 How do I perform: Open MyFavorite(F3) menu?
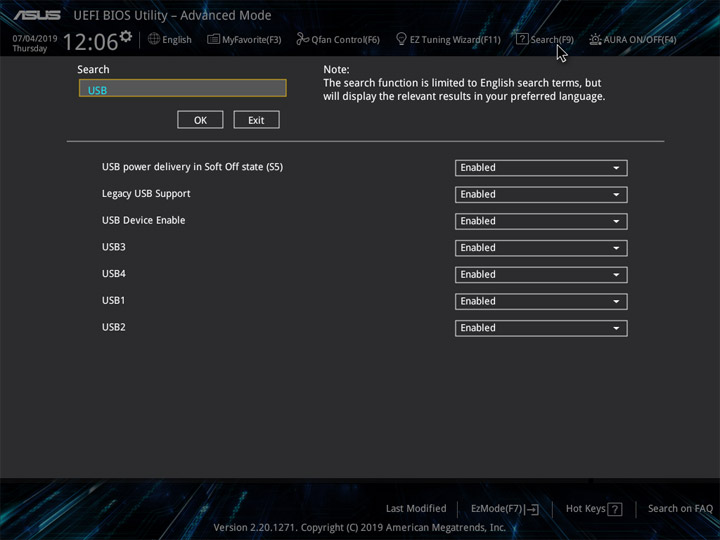click(244, 39)
